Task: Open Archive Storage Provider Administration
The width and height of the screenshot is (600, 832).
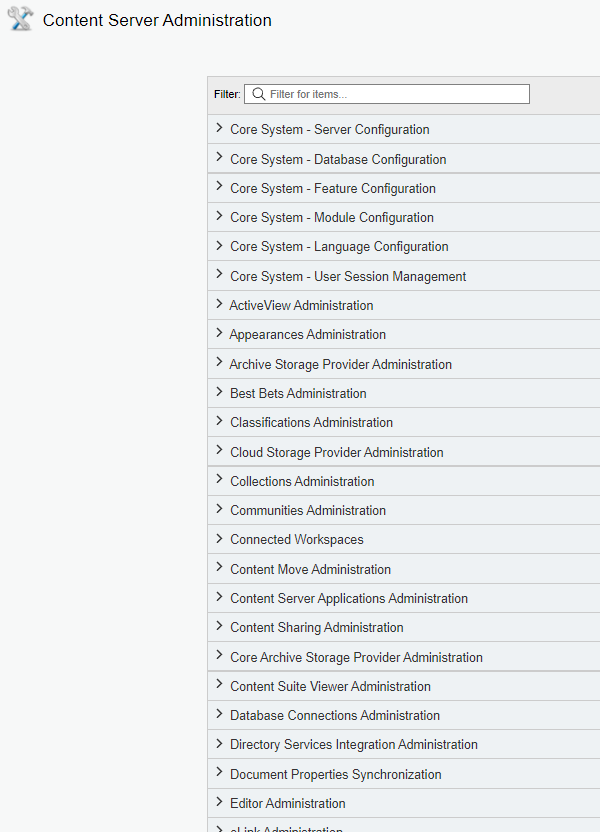Action: [340, 364]
